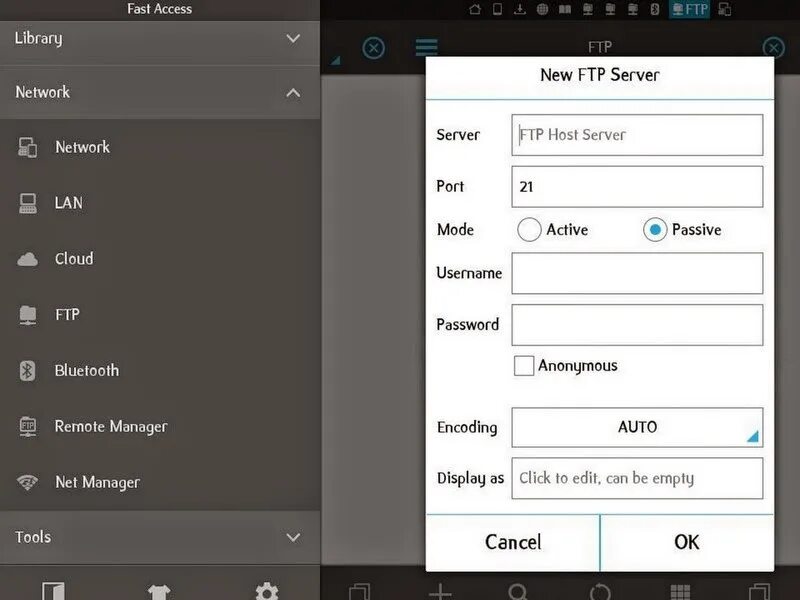Image resolution: width=800 pixels, height=600 pixels.
Task: Close the right window with circled X
Action: 773,48
